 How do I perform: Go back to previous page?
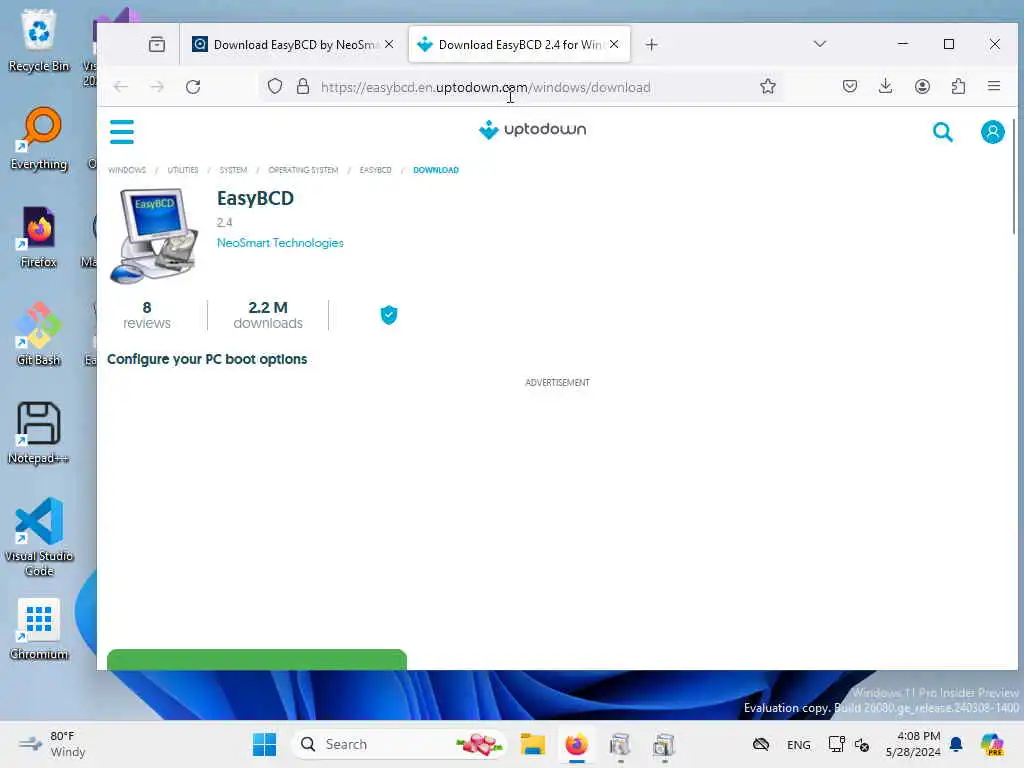[x=121, y=87]
